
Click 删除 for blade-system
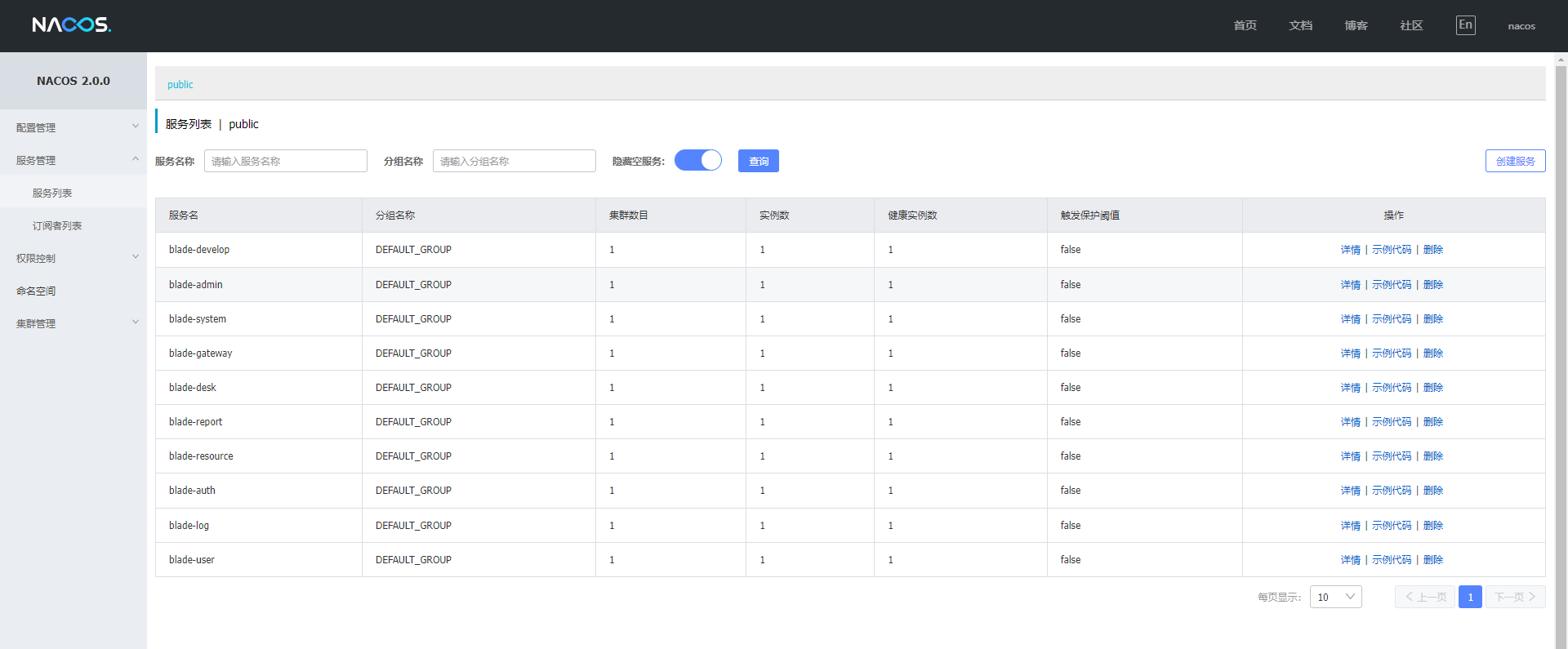coord(1433,319)
